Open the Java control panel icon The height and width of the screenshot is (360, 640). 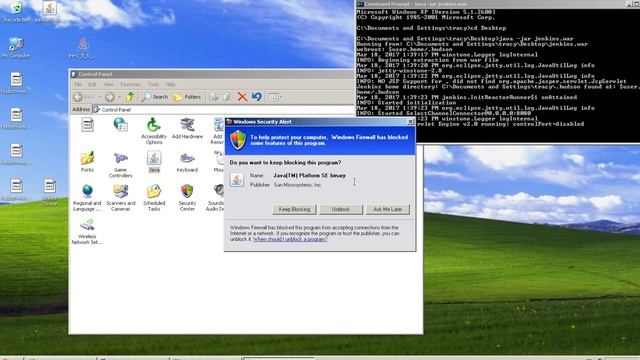[x=154, y=162]
